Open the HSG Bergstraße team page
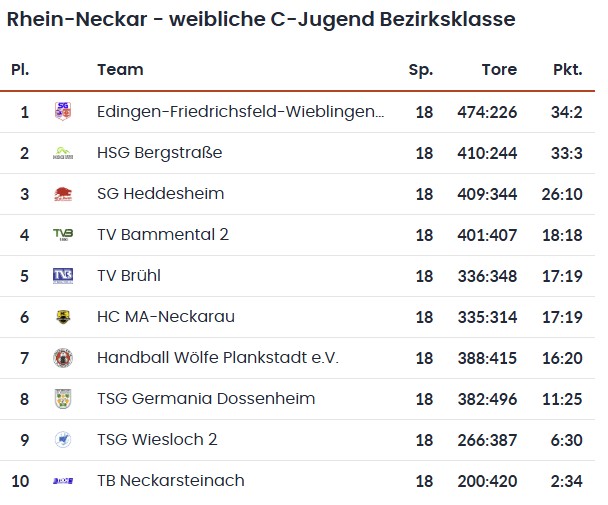This screenshot has width=608, height=505. [x=159, y=153]
